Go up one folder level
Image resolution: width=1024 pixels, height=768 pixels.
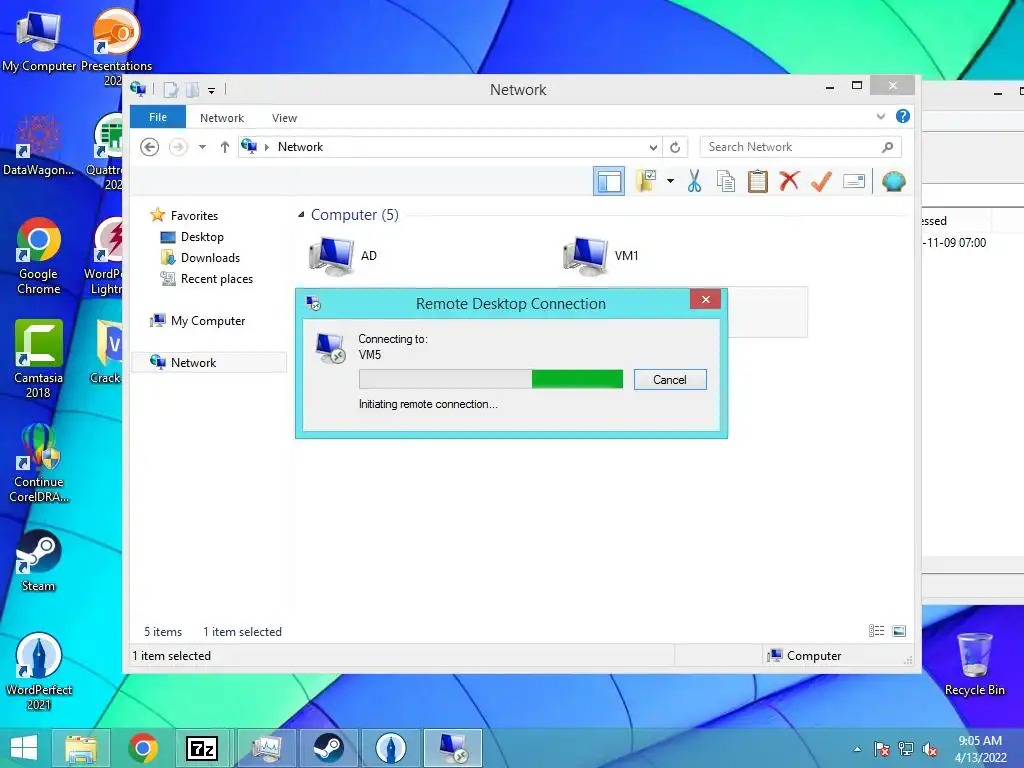pyautogui.click(x=225, y=147)
